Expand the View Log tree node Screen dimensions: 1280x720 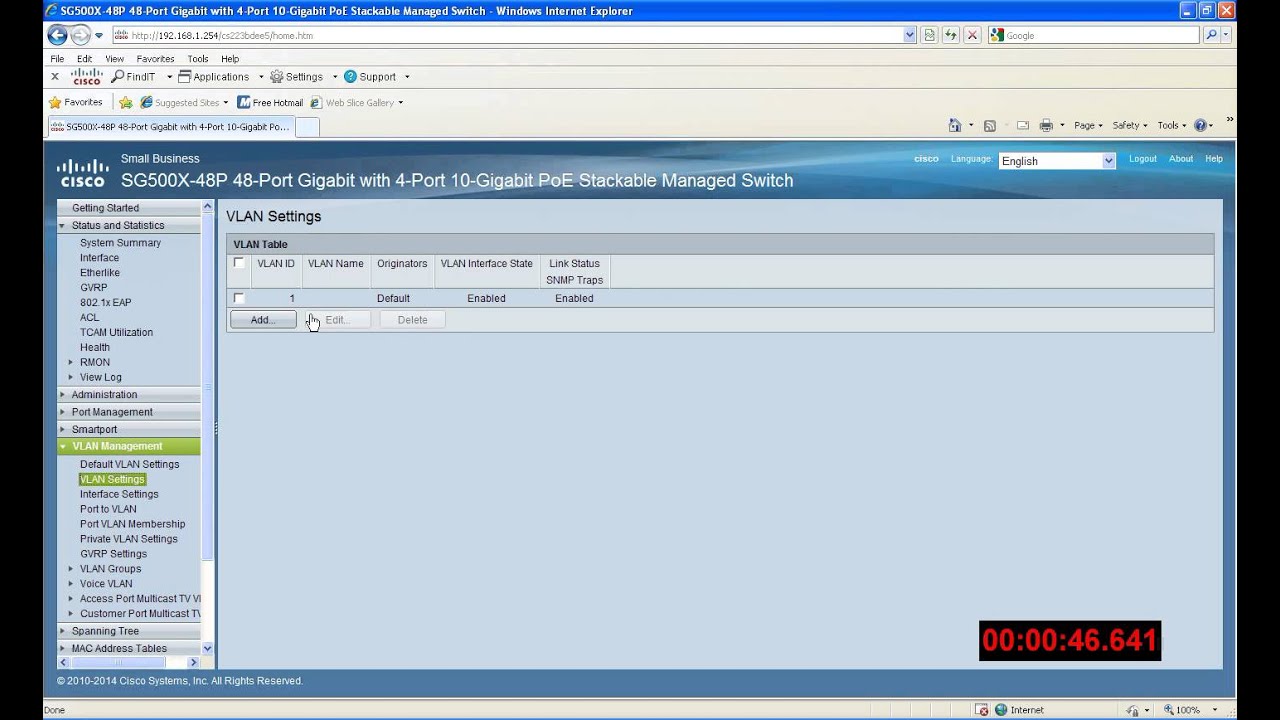(70, 377)
